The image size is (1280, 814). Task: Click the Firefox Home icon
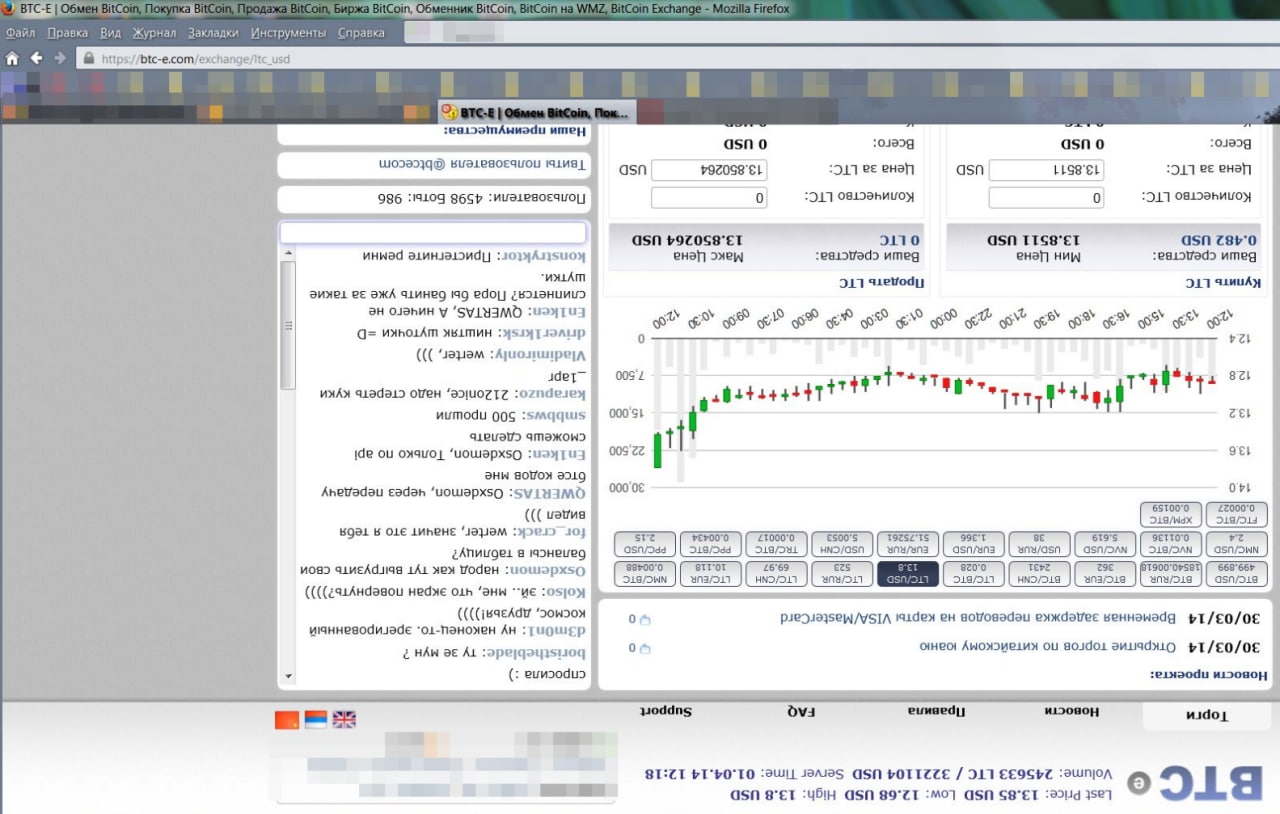[12, 58]
